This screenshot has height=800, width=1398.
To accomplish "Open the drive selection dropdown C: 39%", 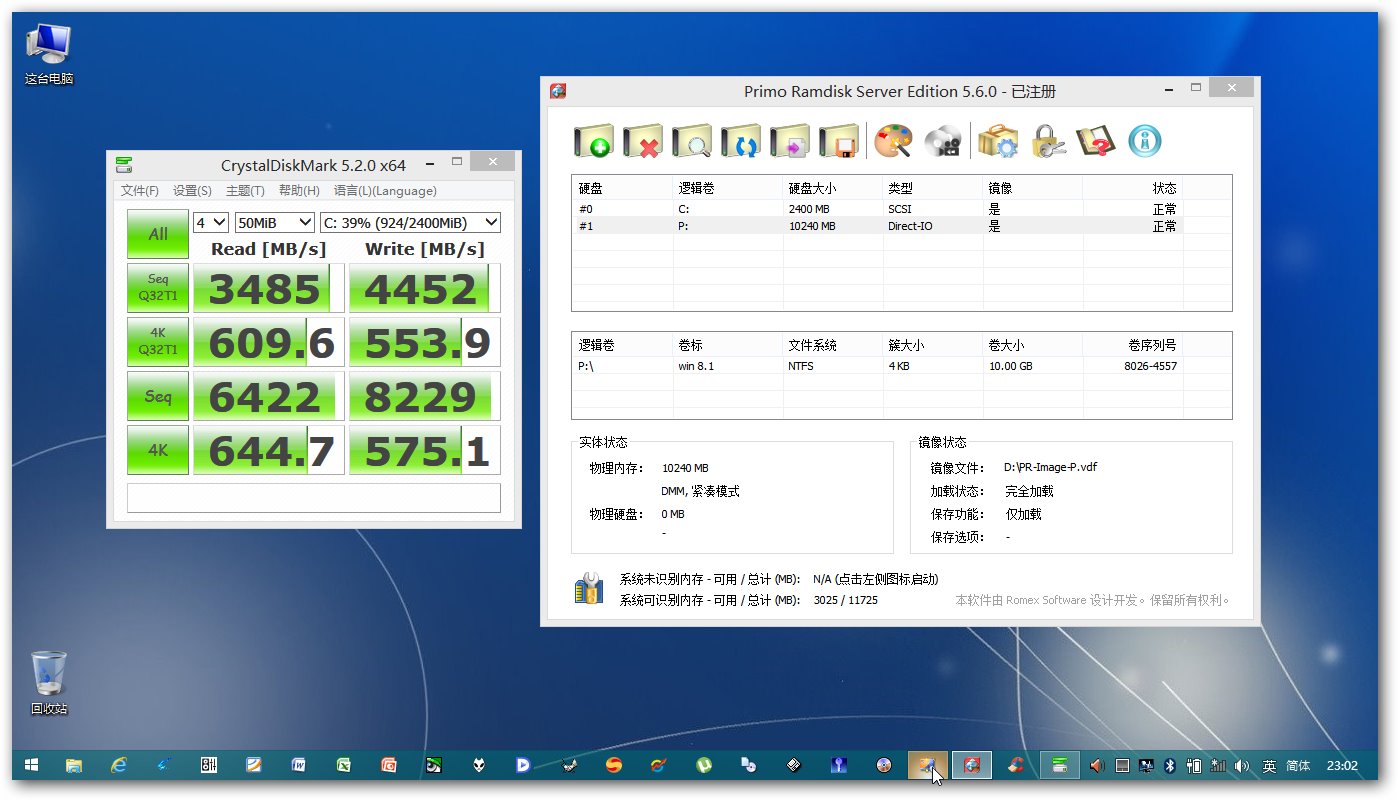I will pos(410,222).
